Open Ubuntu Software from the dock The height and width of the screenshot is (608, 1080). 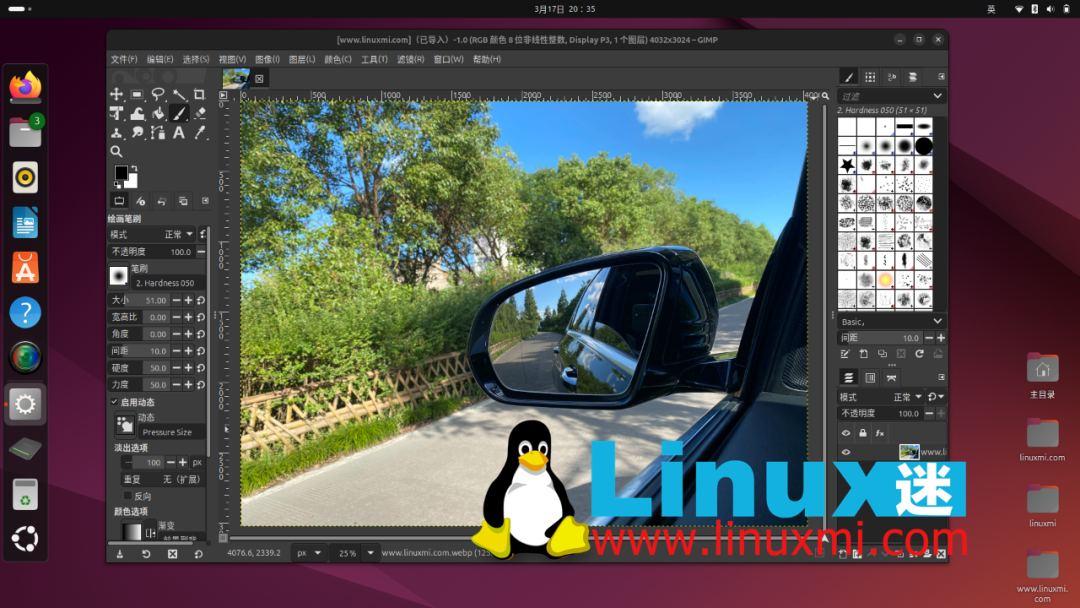click(x=25, y=267)
